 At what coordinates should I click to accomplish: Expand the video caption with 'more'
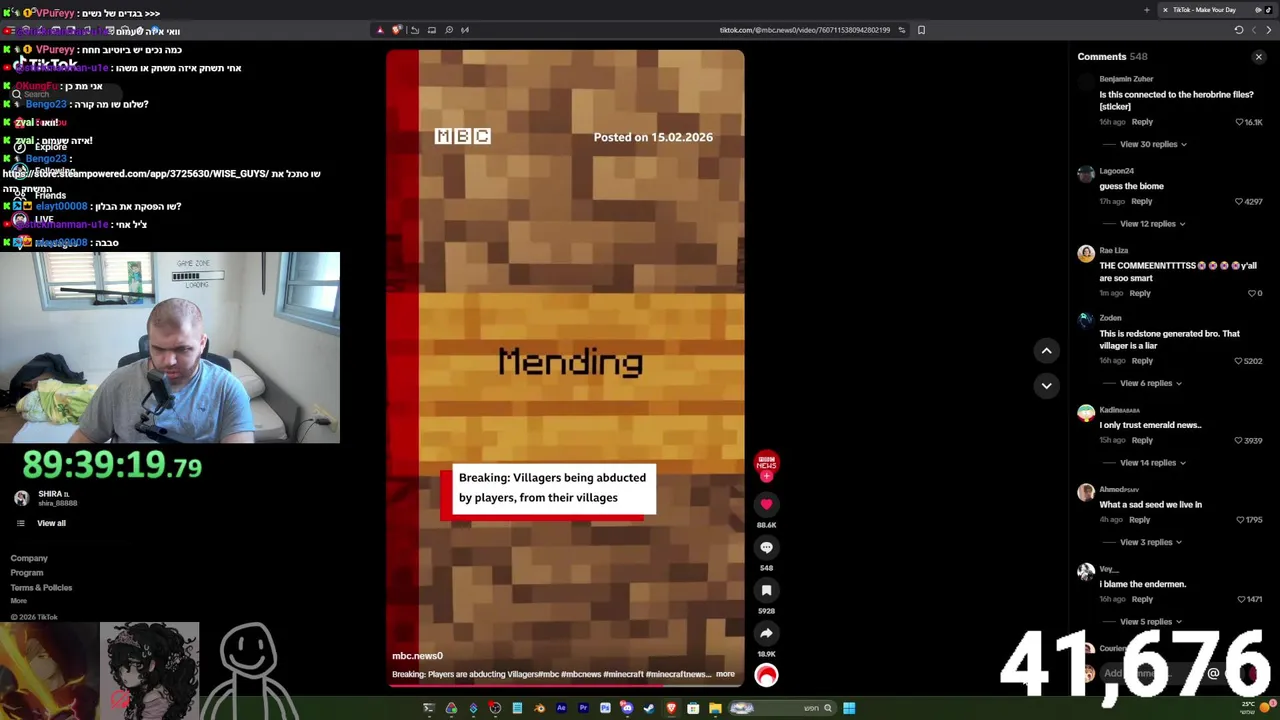tap(725, 674)
